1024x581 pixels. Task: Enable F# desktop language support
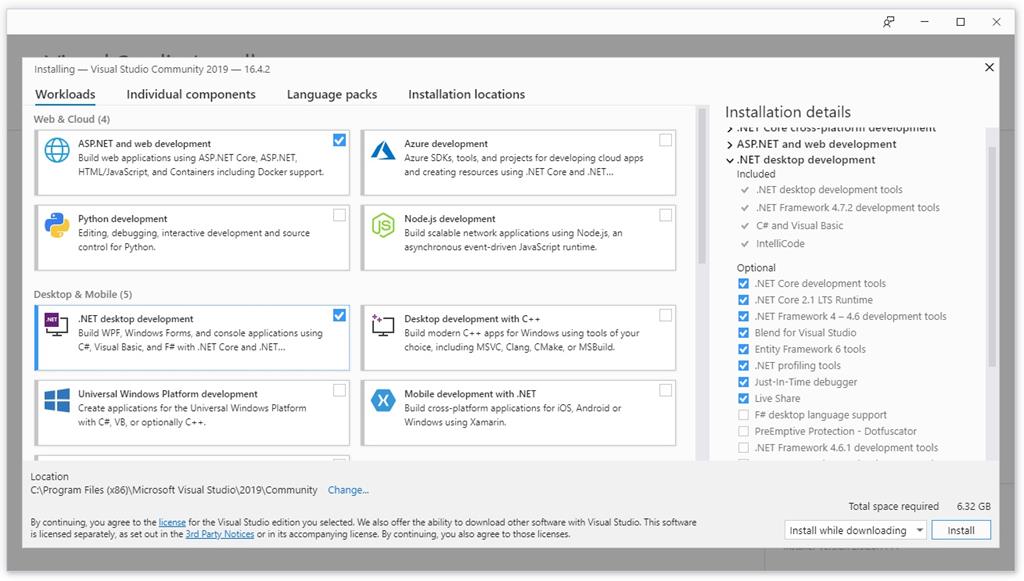743,414
